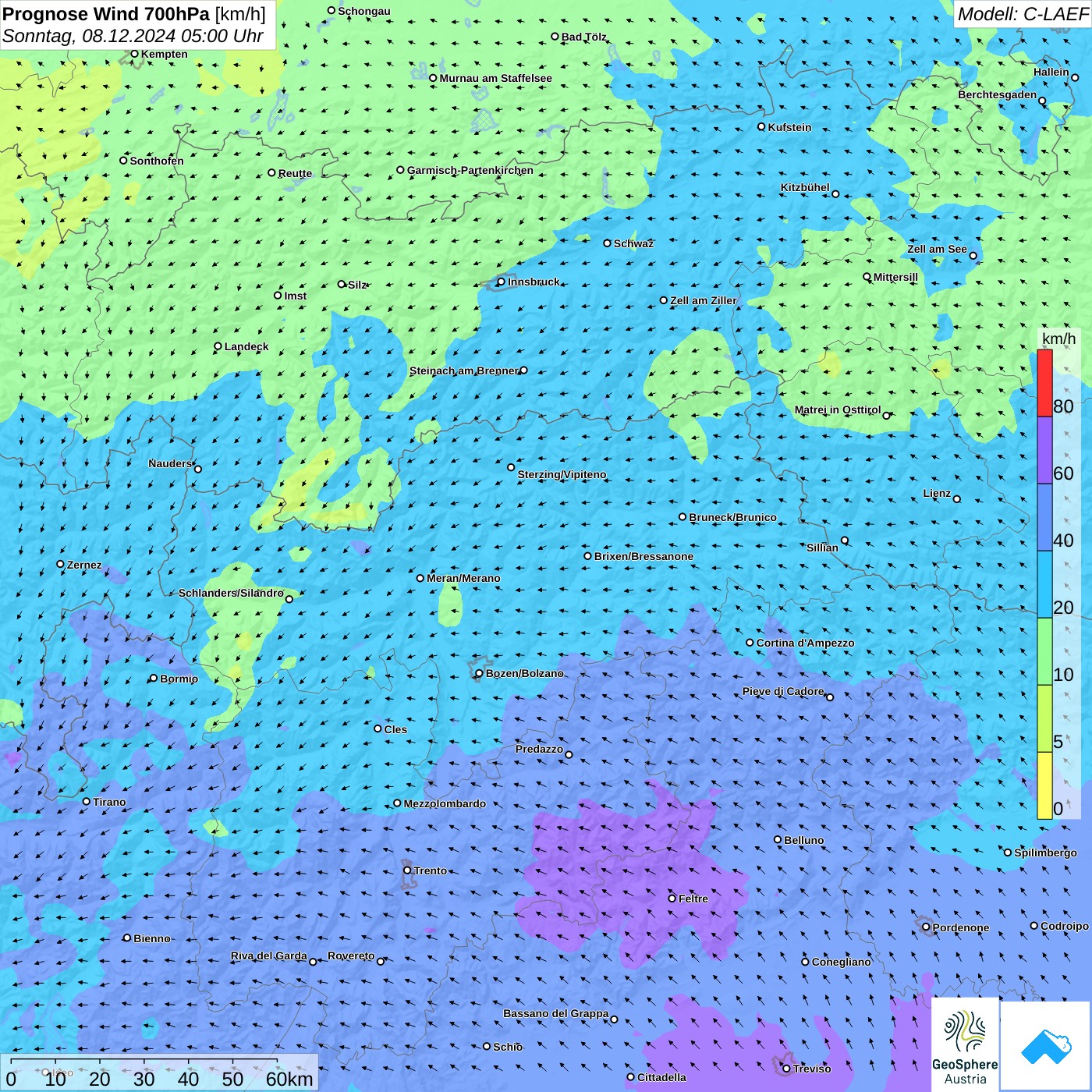1092x1092 pixels.
Task: Click the 'Bad Tölz' label
Action: 583,37
